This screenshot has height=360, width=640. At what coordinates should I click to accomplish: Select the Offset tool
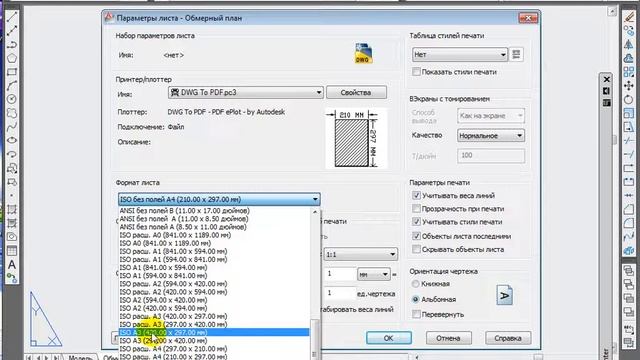(x=629, y=58)
